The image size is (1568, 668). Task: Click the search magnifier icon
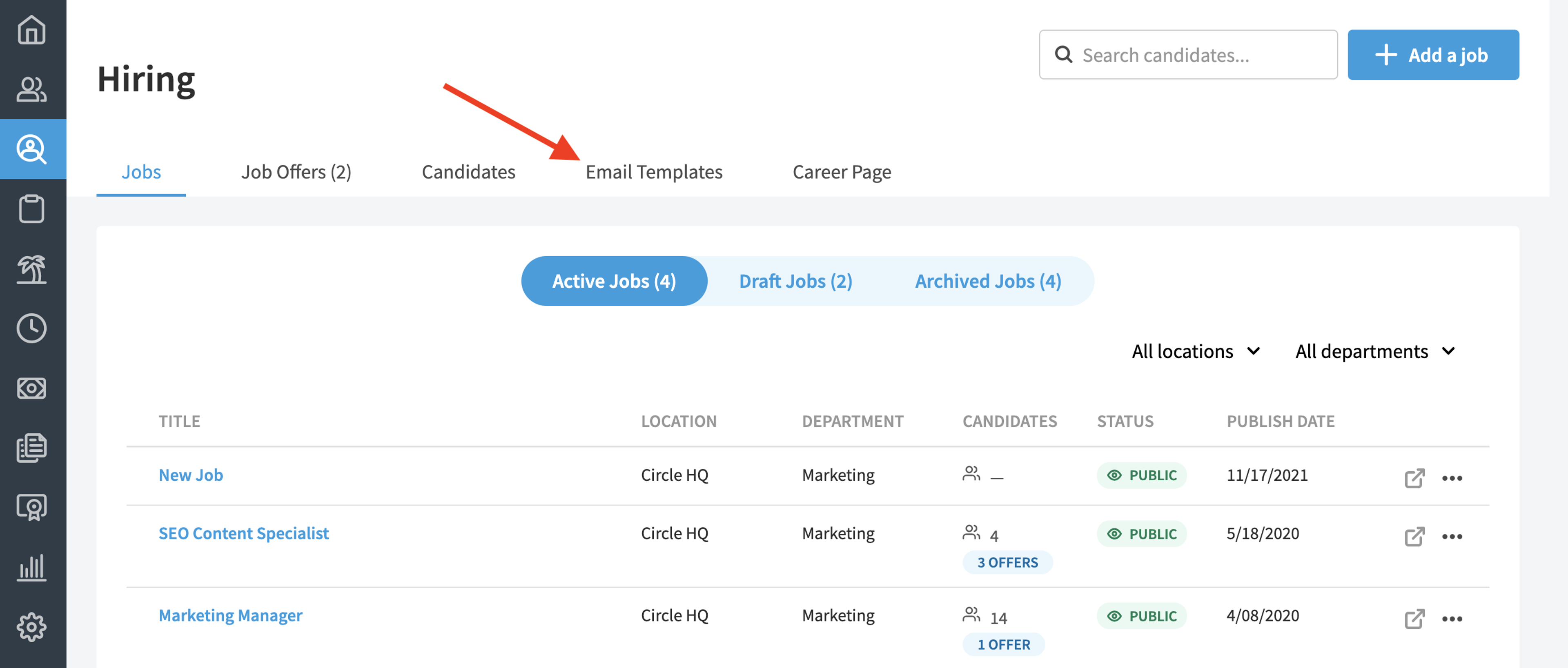pyautogui.click(x=1063, y=54)
